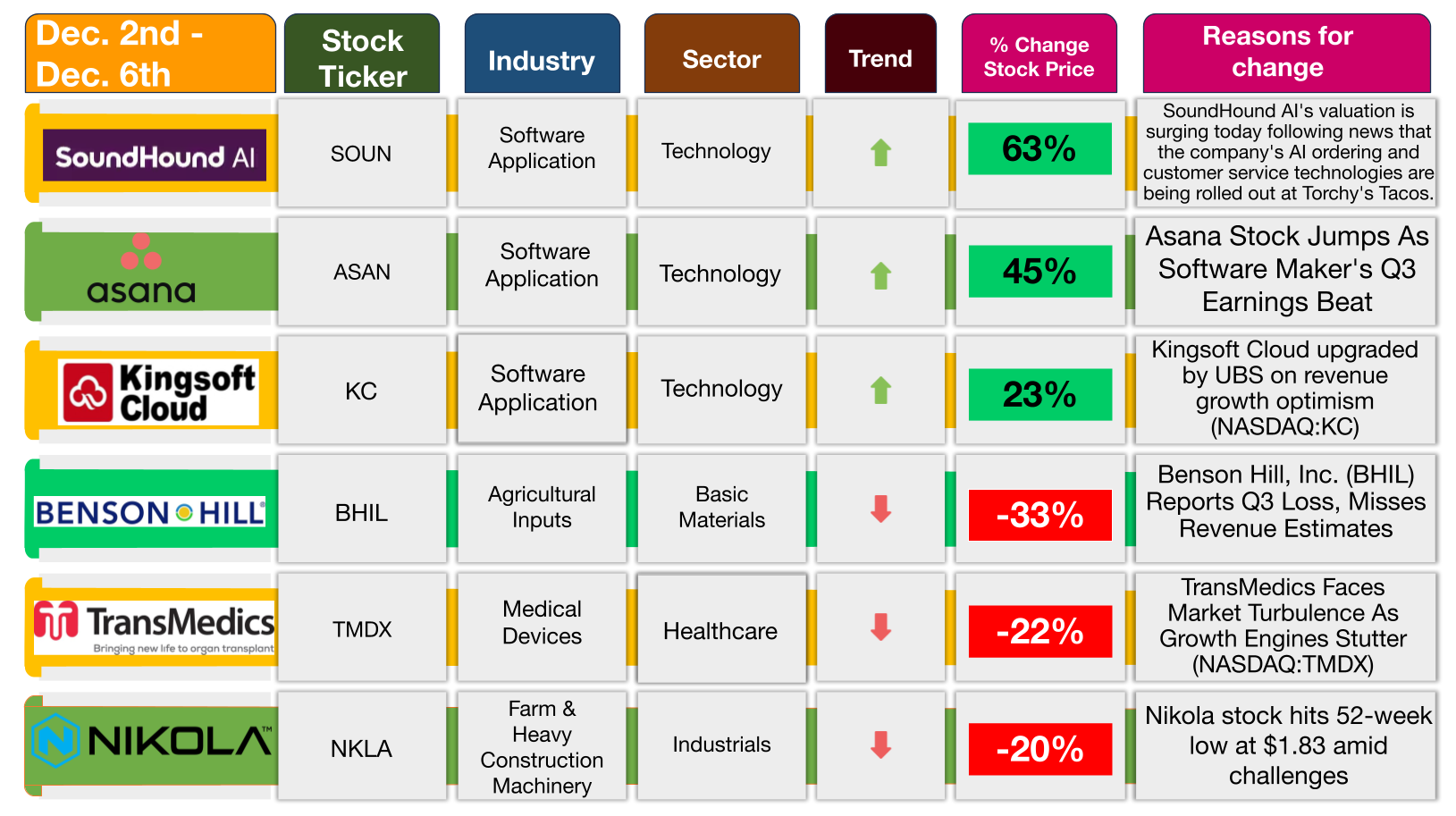The image size is (1456, 816).
Task: Click the red down arrow for BHIL
Action: 881,509
